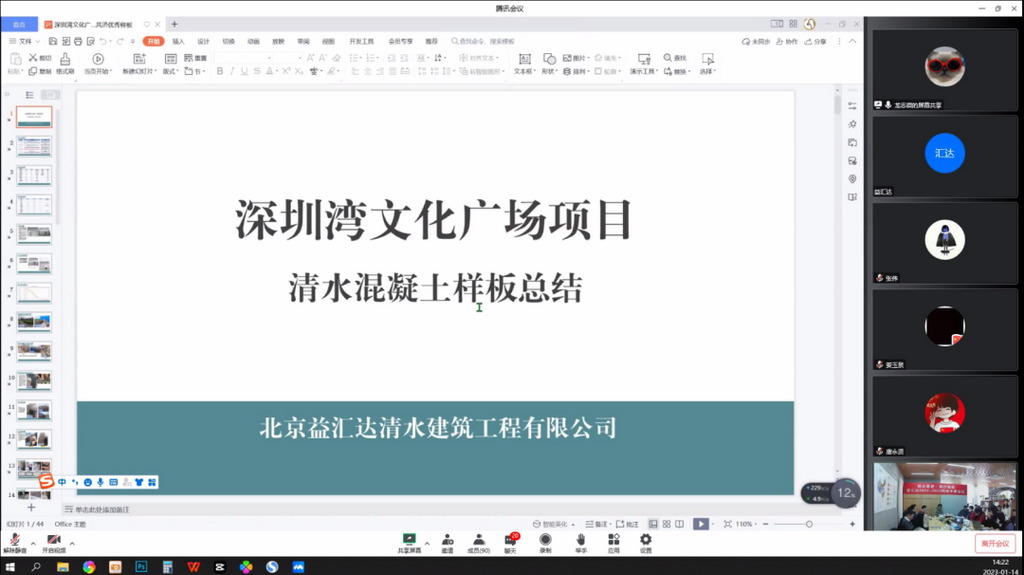Click the Format Painter (格式刷) icon
This screenshot has width=1024, height=575.
tap(65, 59)
